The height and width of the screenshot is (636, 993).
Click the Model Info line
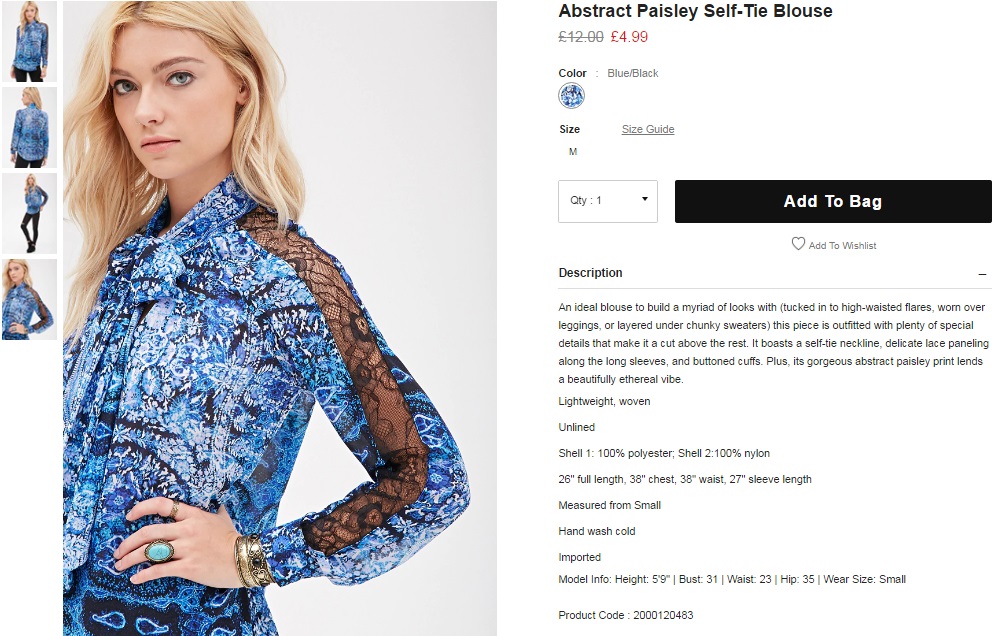pos(732,579)
